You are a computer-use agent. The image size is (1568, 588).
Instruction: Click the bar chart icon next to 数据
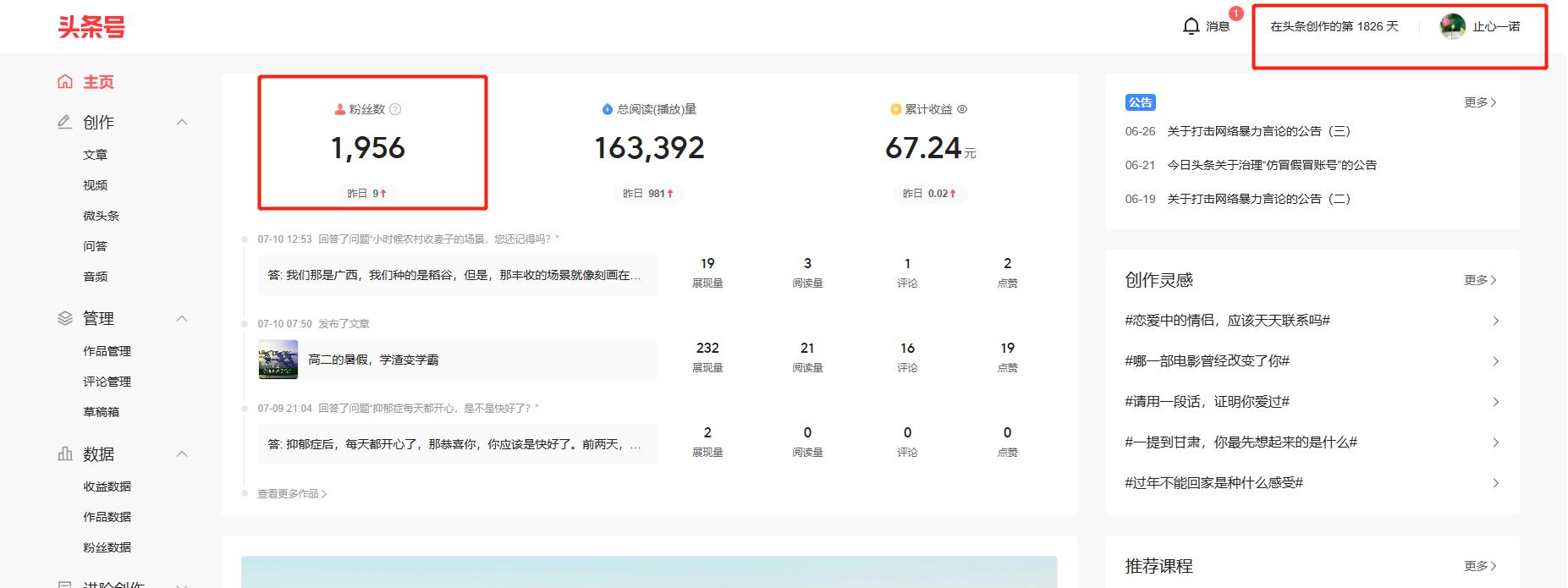pos(65,454)
